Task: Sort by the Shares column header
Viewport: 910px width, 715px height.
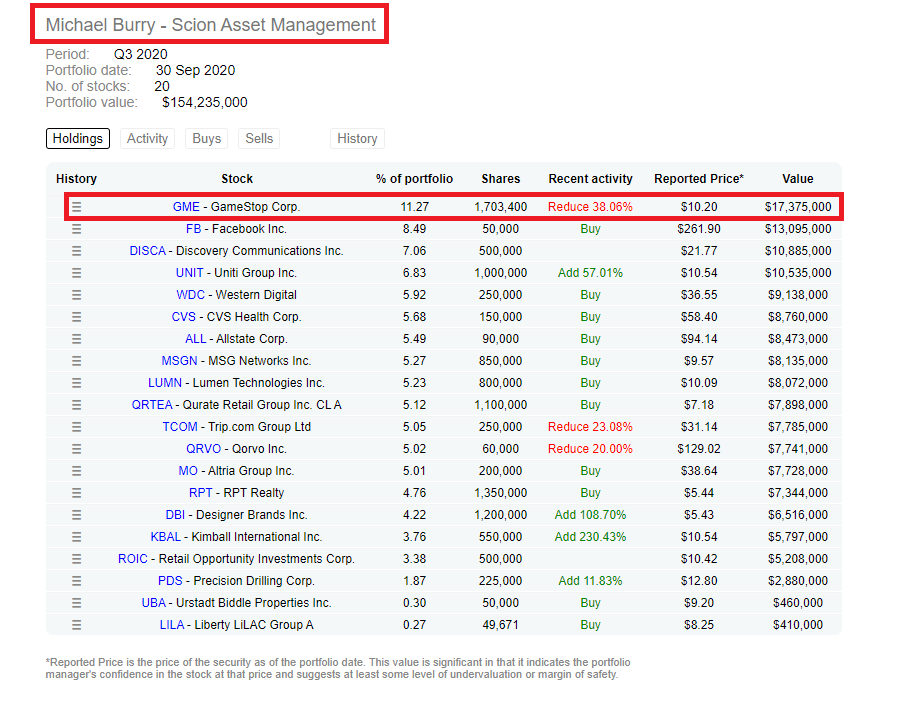Action: [x=501, y=179]
